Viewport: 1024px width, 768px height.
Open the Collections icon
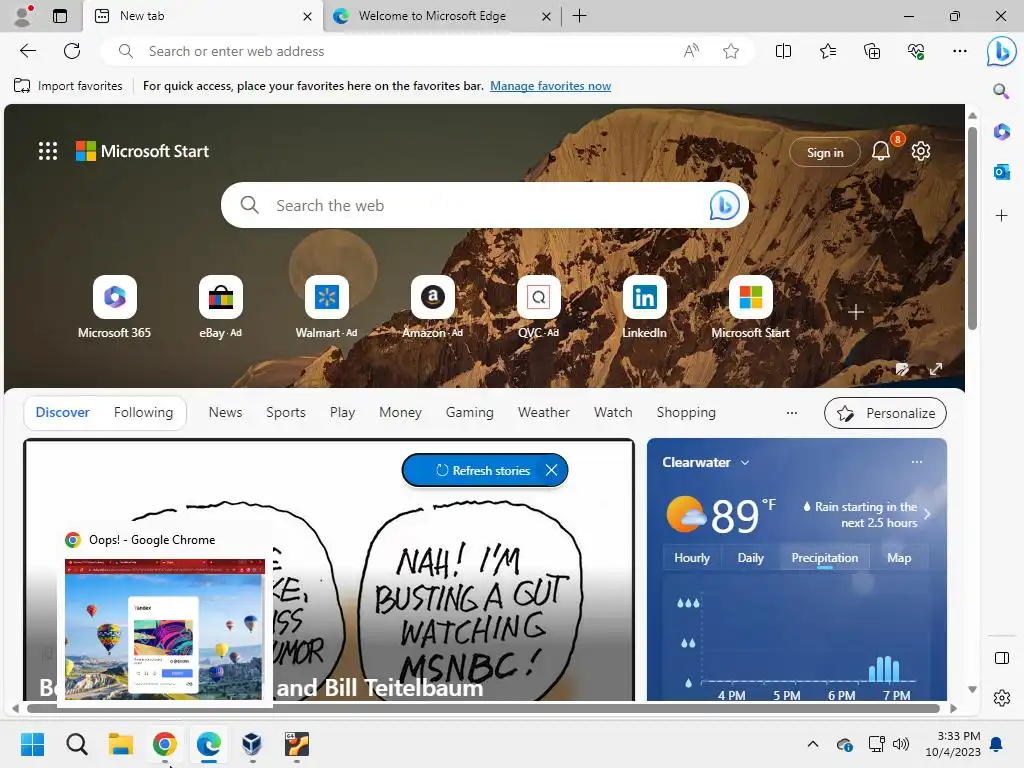pos(872,51)
